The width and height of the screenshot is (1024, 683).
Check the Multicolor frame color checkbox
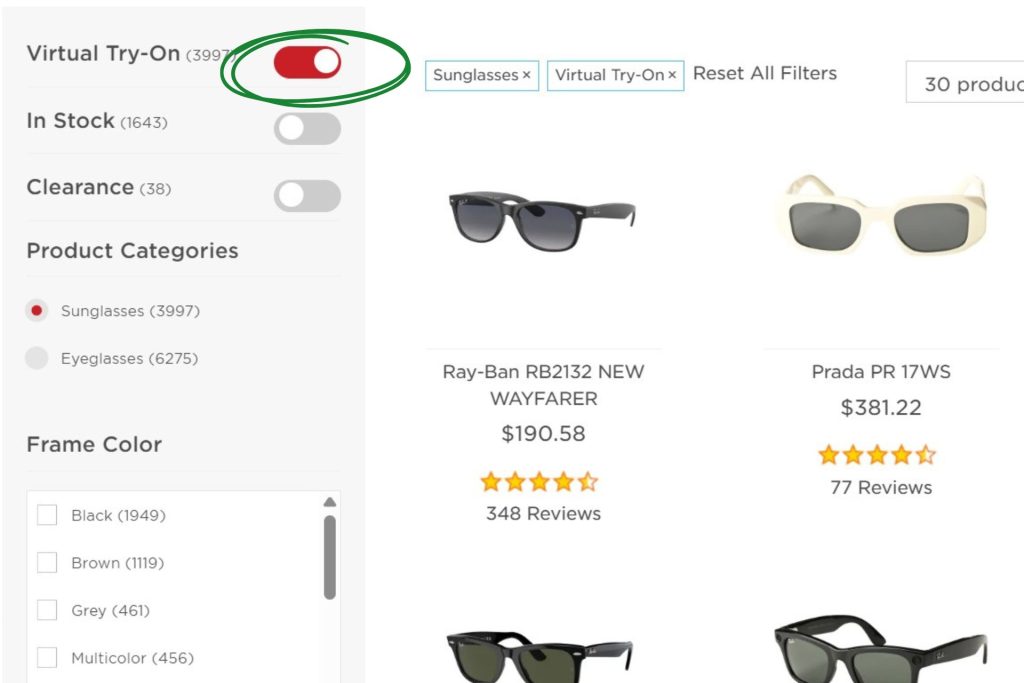coord(47,658)
